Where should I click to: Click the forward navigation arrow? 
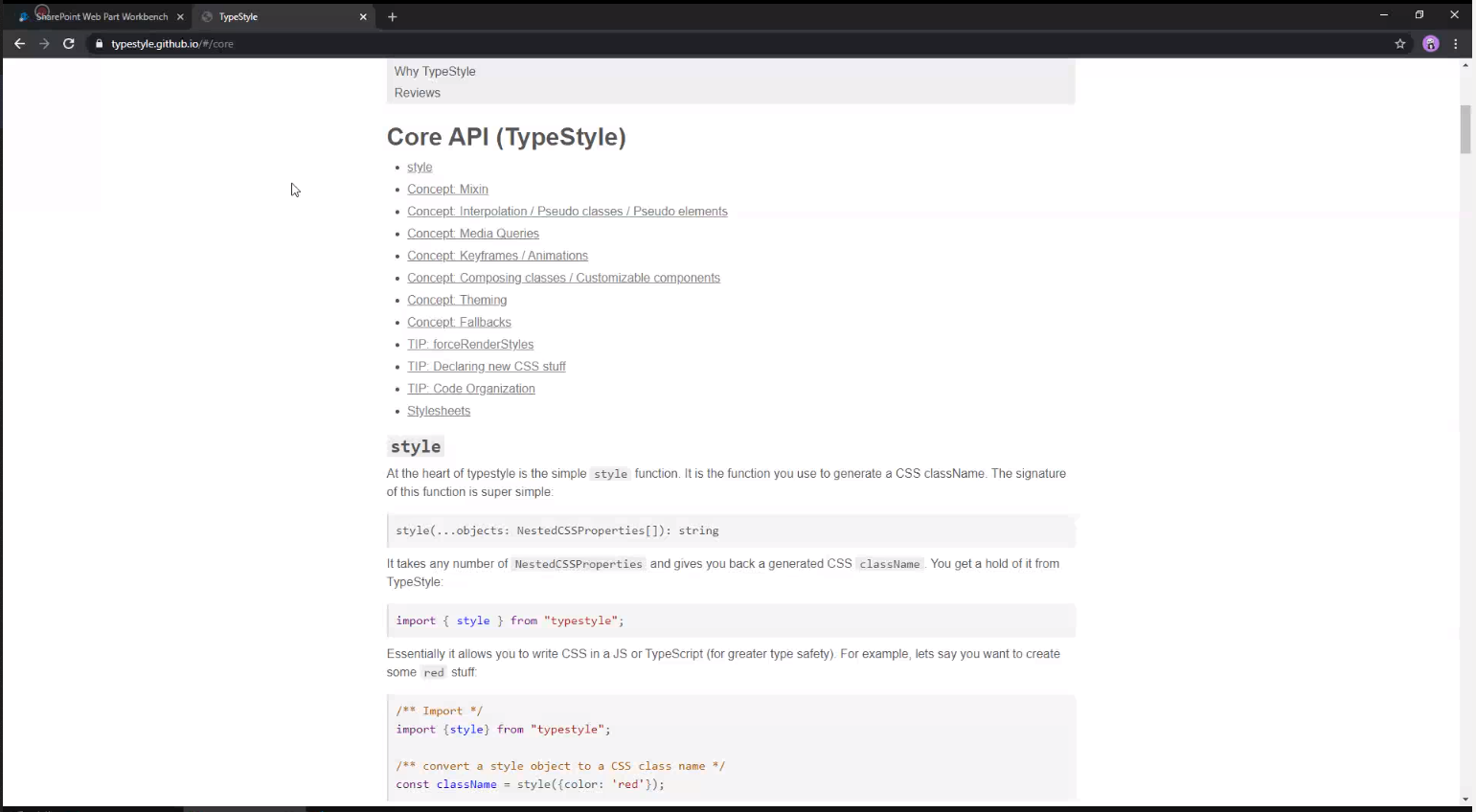pos(44,43)
